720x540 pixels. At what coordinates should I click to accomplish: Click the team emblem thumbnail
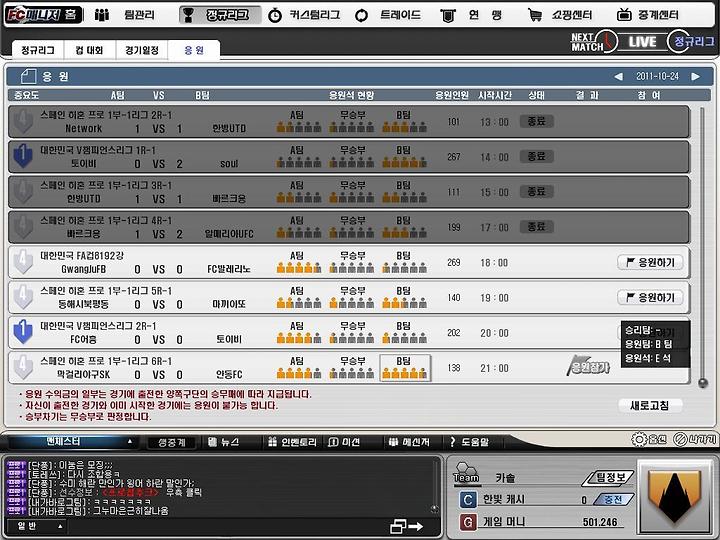pos(675,496)
